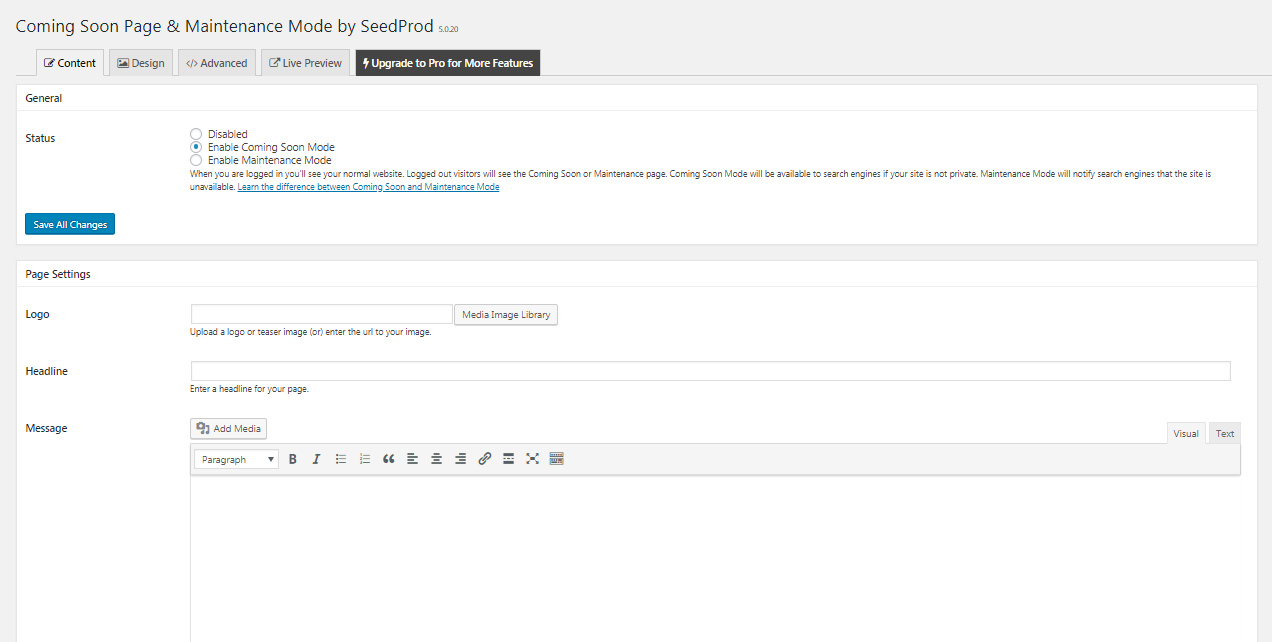The height and width of the screenshot is (642, 1272).
Task: Switch to the Design tab
Action: coord(141,62)
